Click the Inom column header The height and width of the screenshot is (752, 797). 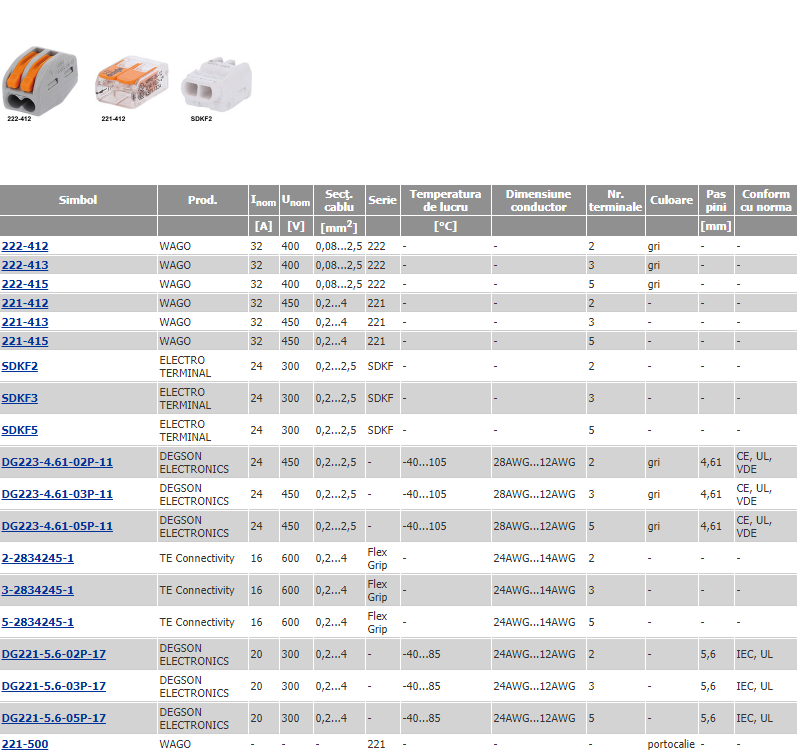263,200
